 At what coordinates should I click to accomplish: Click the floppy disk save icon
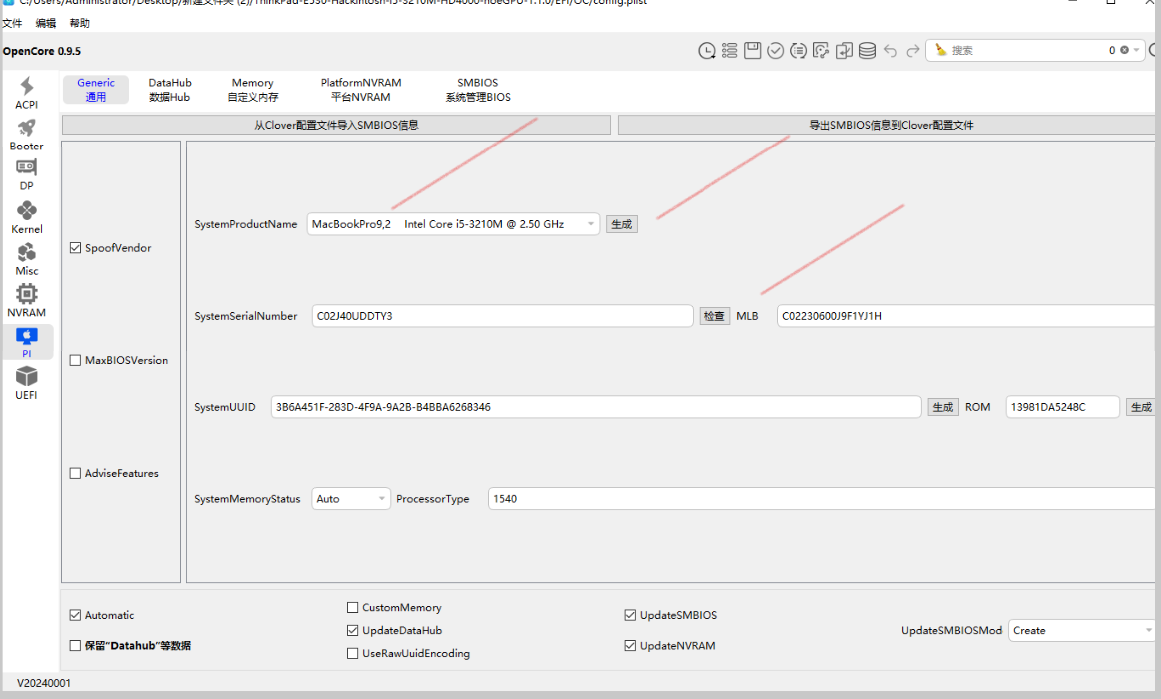pos(752,50)
